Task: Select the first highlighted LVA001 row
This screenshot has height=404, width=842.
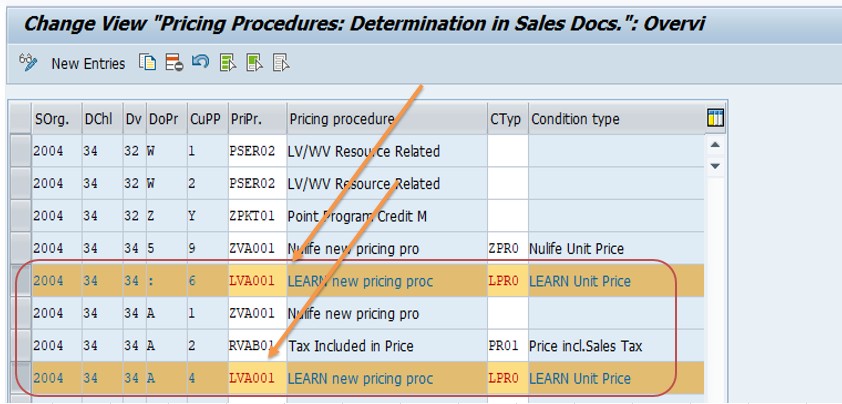Action: pyautogui.click(x=19, y=281)
